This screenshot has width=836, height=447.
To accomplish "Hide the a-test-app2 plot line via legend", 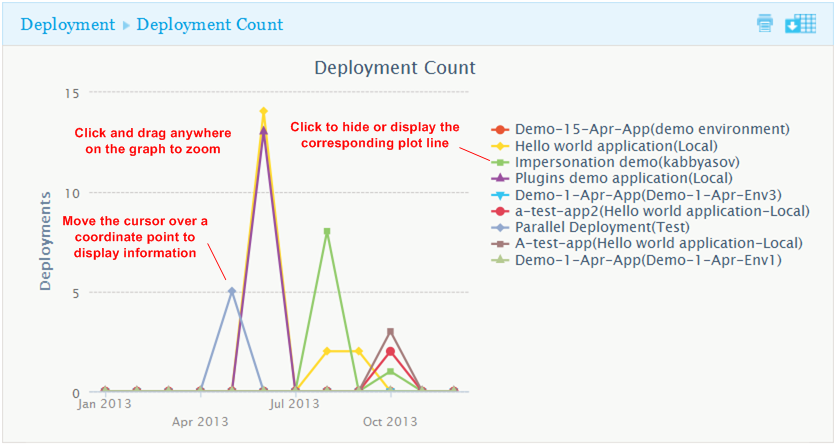I will [650, 211].
